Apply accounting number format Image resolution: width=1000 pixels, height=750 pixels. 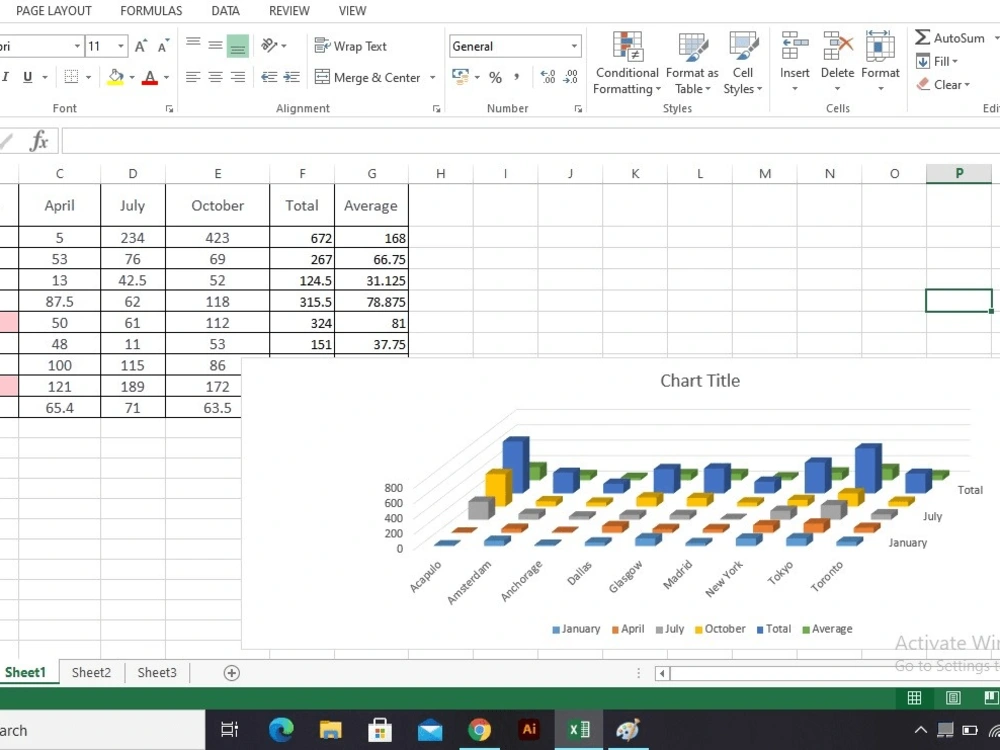click(460, 77)
